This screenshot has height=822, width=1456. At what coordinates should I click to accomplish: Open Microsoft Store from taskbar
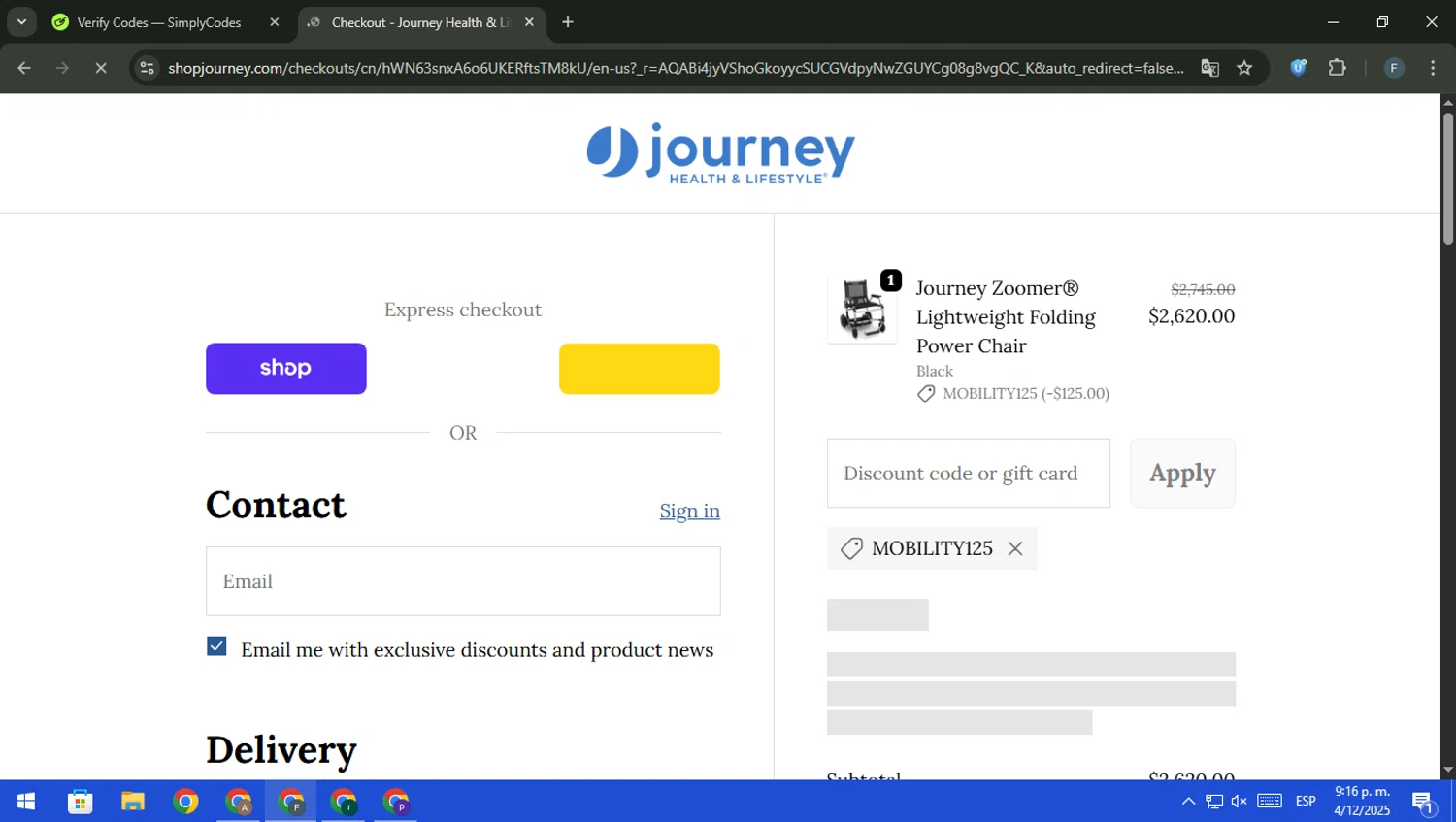tap(80, 802)
